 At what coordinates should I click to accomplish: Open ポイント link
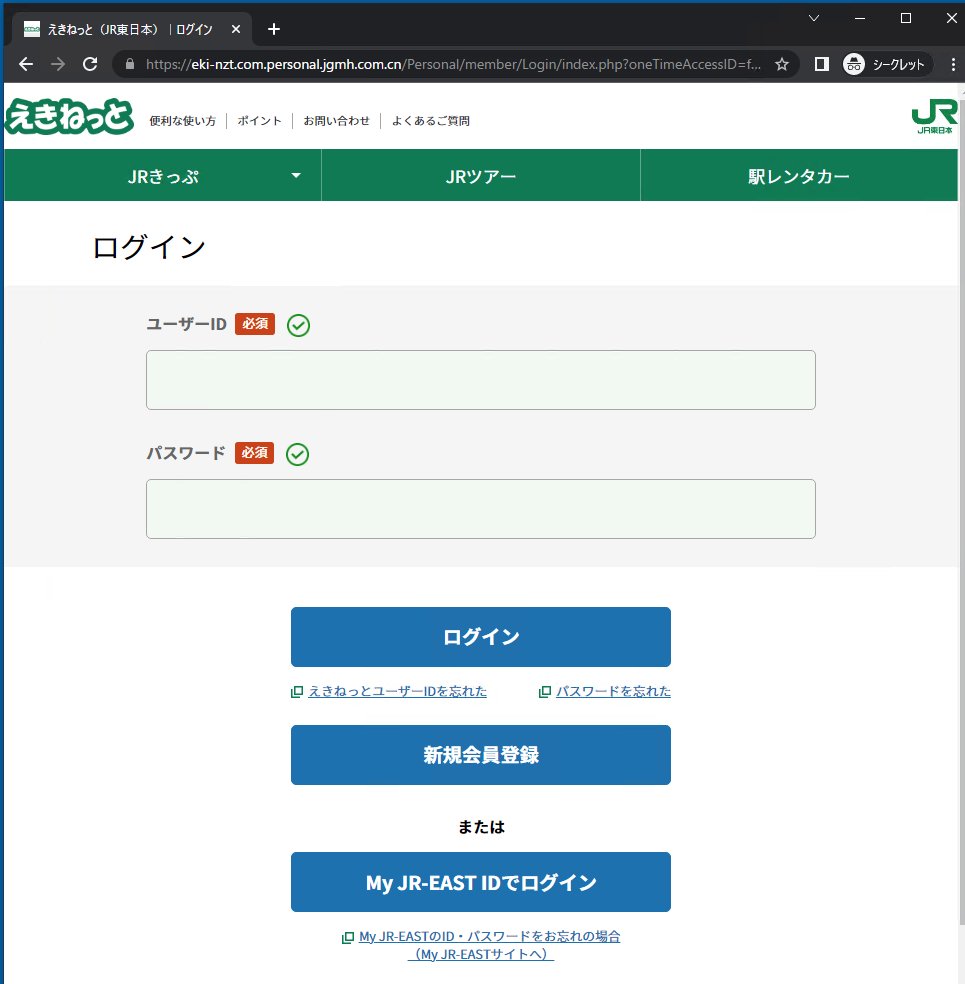(259, 120)
